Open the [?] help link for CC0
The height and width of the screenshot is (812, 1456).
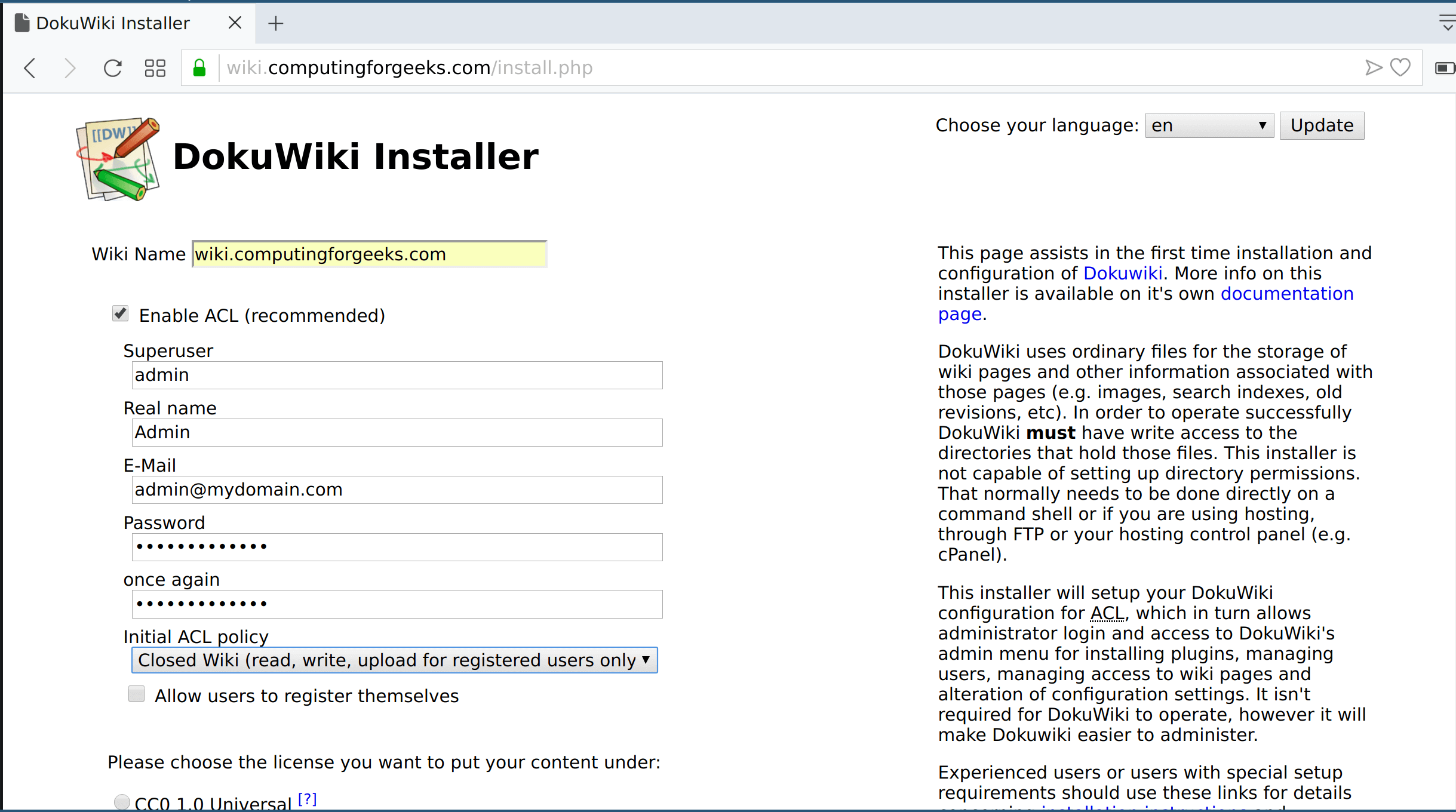click(x=307, y=799)
